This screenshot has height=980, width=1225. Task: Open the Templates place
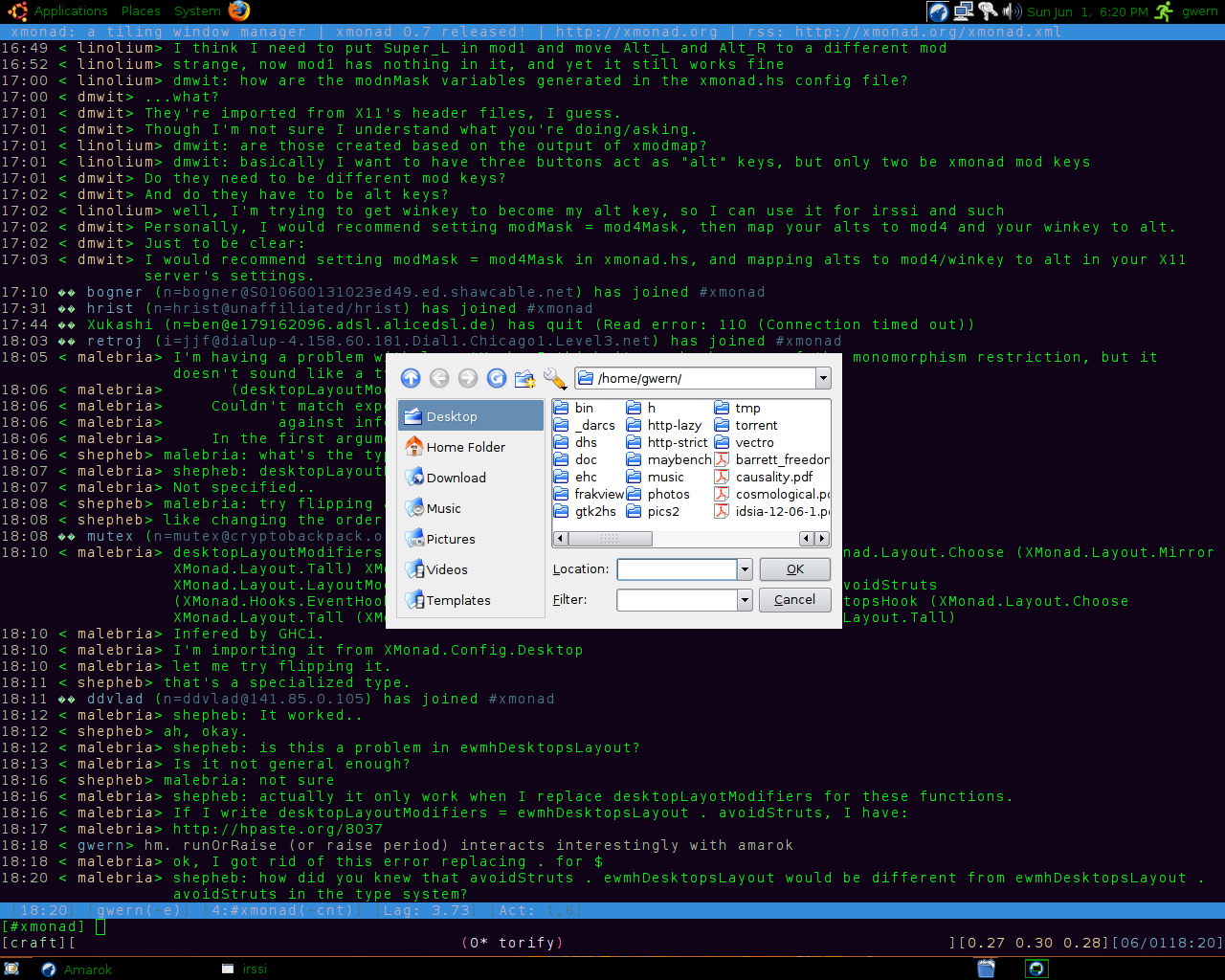tap(471, 600)
